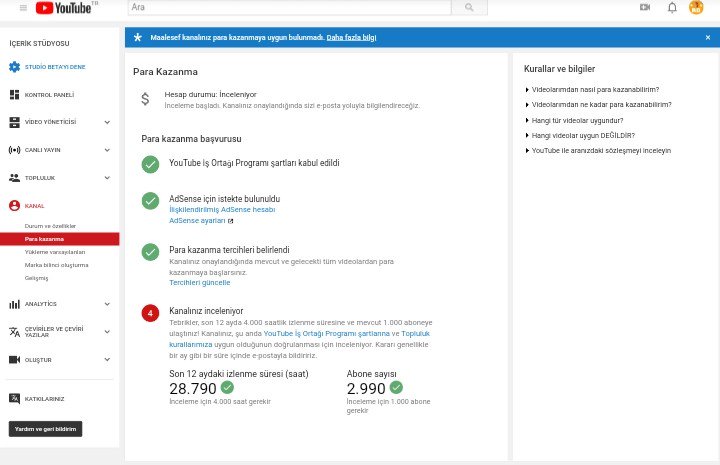This screenshot has width=720, height=465.
Task: Click green check for Para kazanma tercihleri
Action: pos(150,252)
